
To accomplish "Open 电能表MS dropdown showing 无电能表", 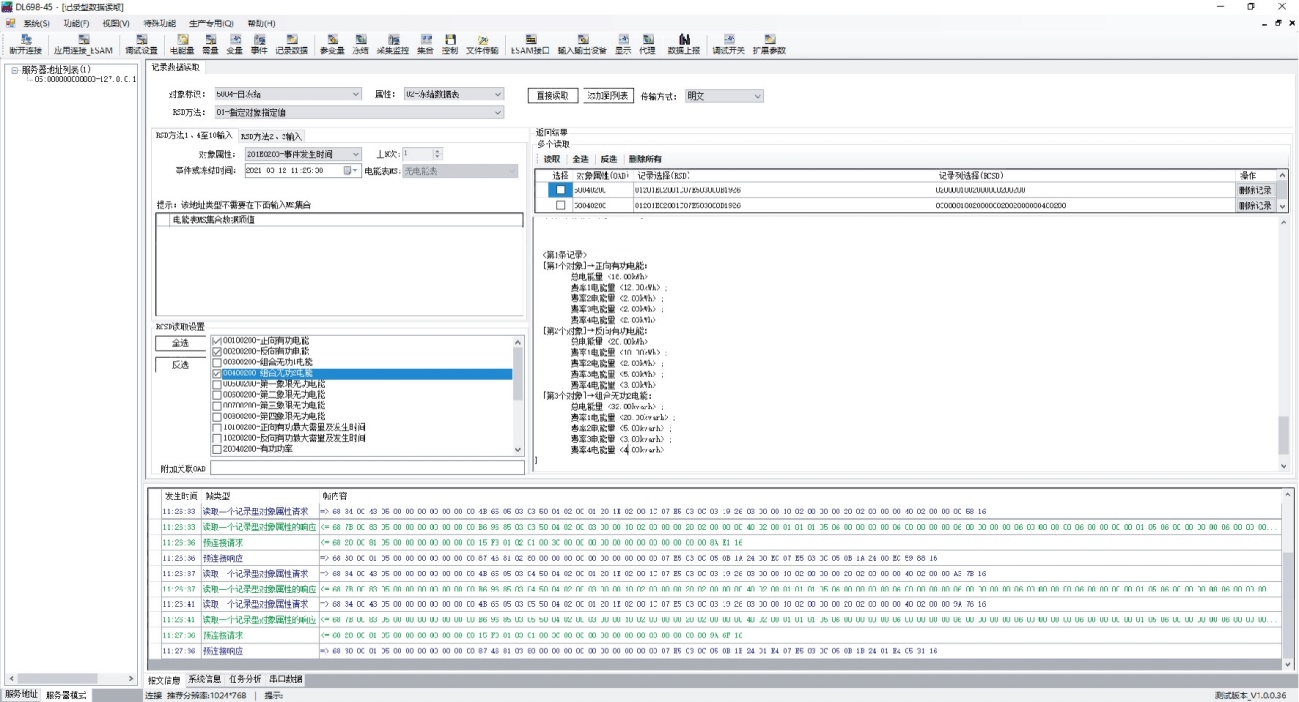I will pyautogui.click(x=460, y=171).
